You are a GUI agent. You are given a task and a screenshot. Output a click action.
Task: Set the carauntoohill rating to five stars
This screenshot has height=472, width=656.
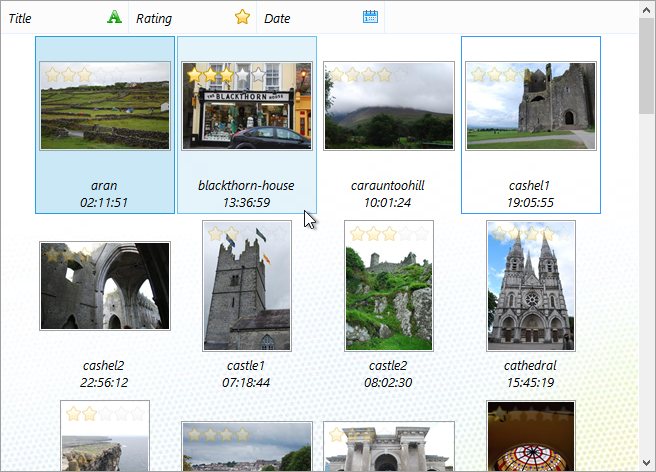(400, 75)
